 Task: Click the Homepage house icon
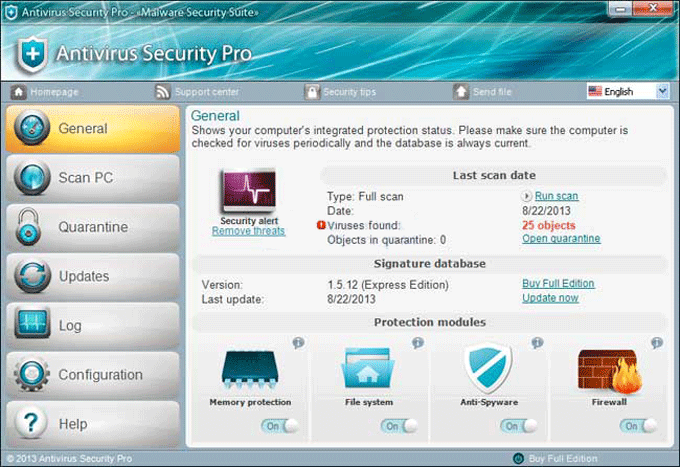point(18,92)
